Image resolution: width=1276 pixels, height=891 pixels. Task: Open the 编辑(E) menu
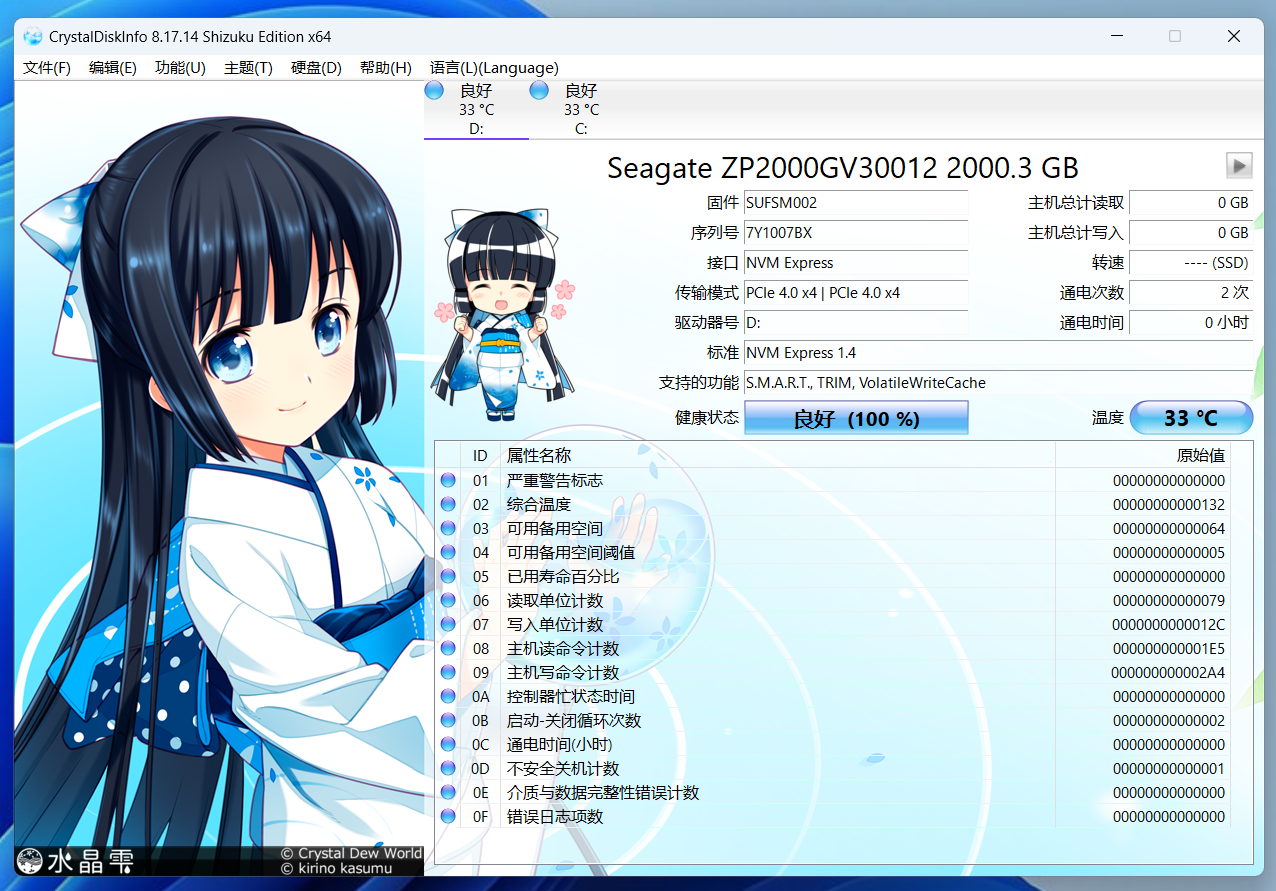(x=113, y=68)
